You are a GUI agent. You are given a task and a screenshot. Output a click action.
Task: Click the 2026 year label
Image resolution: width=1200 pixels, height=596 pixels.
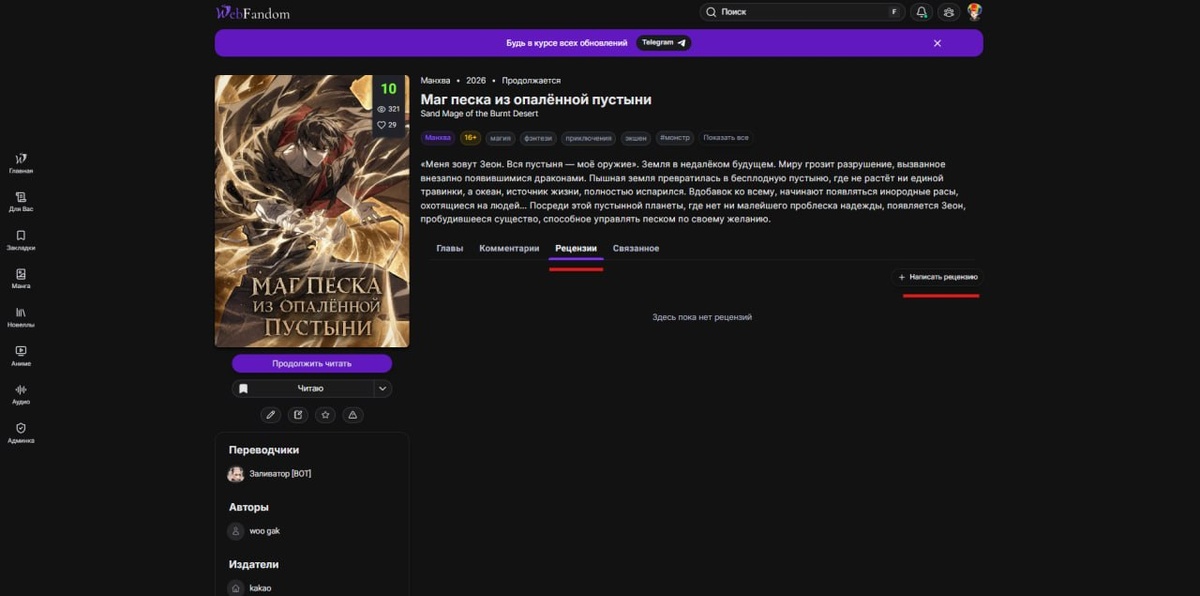(x=475, y=80)
